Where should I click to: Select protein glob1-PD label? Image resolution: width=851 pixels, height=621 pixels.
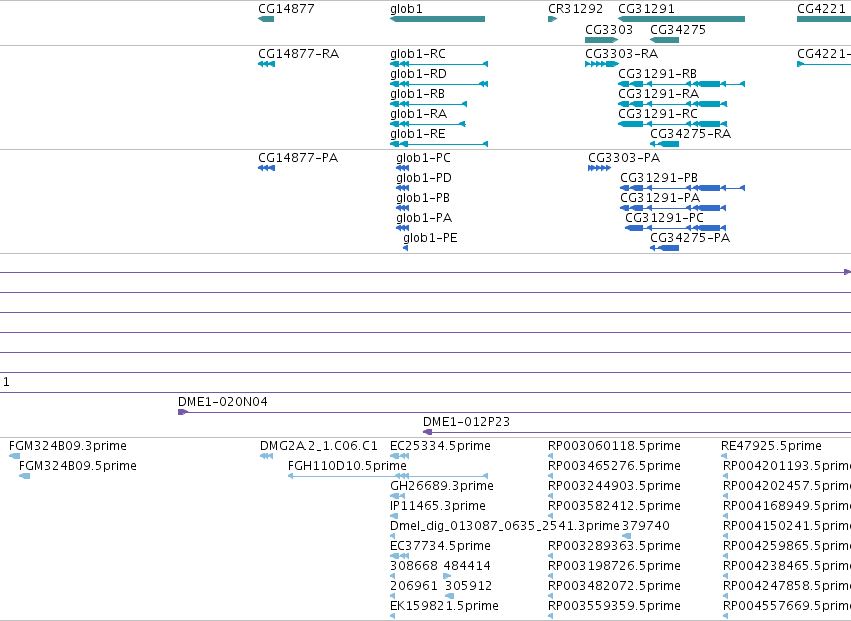[x=424, y=178]
